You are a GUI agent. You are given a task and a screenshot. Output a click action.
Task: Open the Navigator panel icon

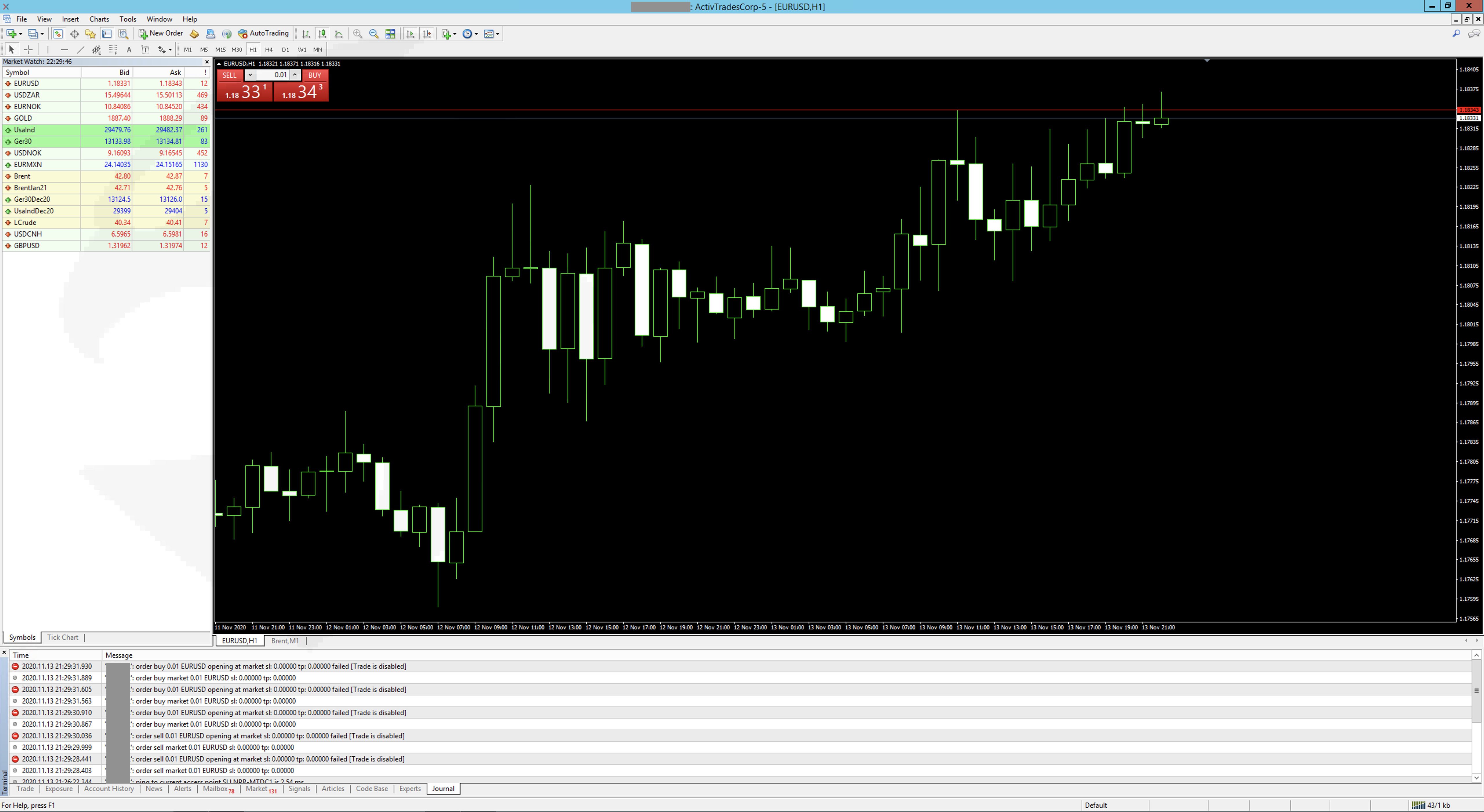point(90,34)
